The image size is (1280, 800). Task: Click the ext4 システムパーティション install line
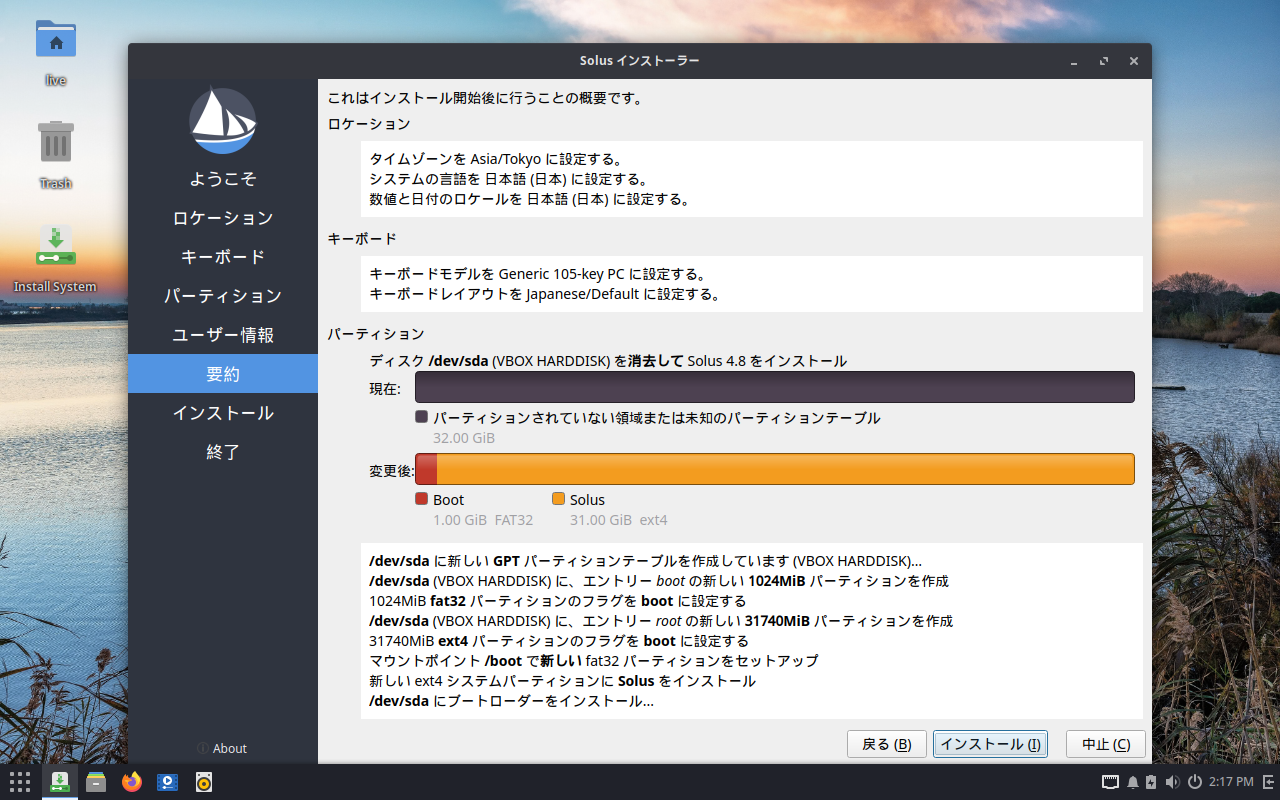tap(562, 681)
